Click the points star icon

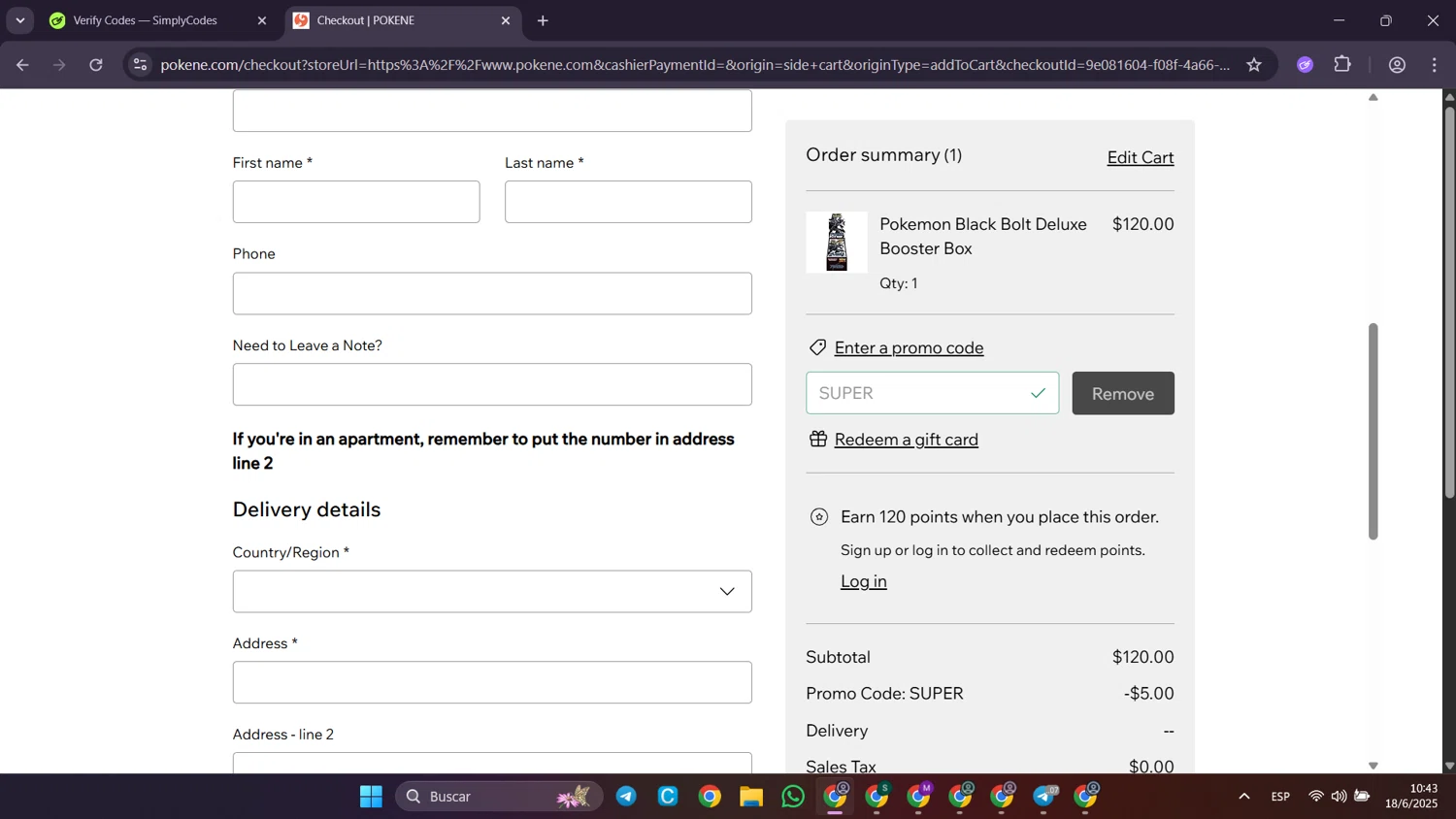point(819,517)
